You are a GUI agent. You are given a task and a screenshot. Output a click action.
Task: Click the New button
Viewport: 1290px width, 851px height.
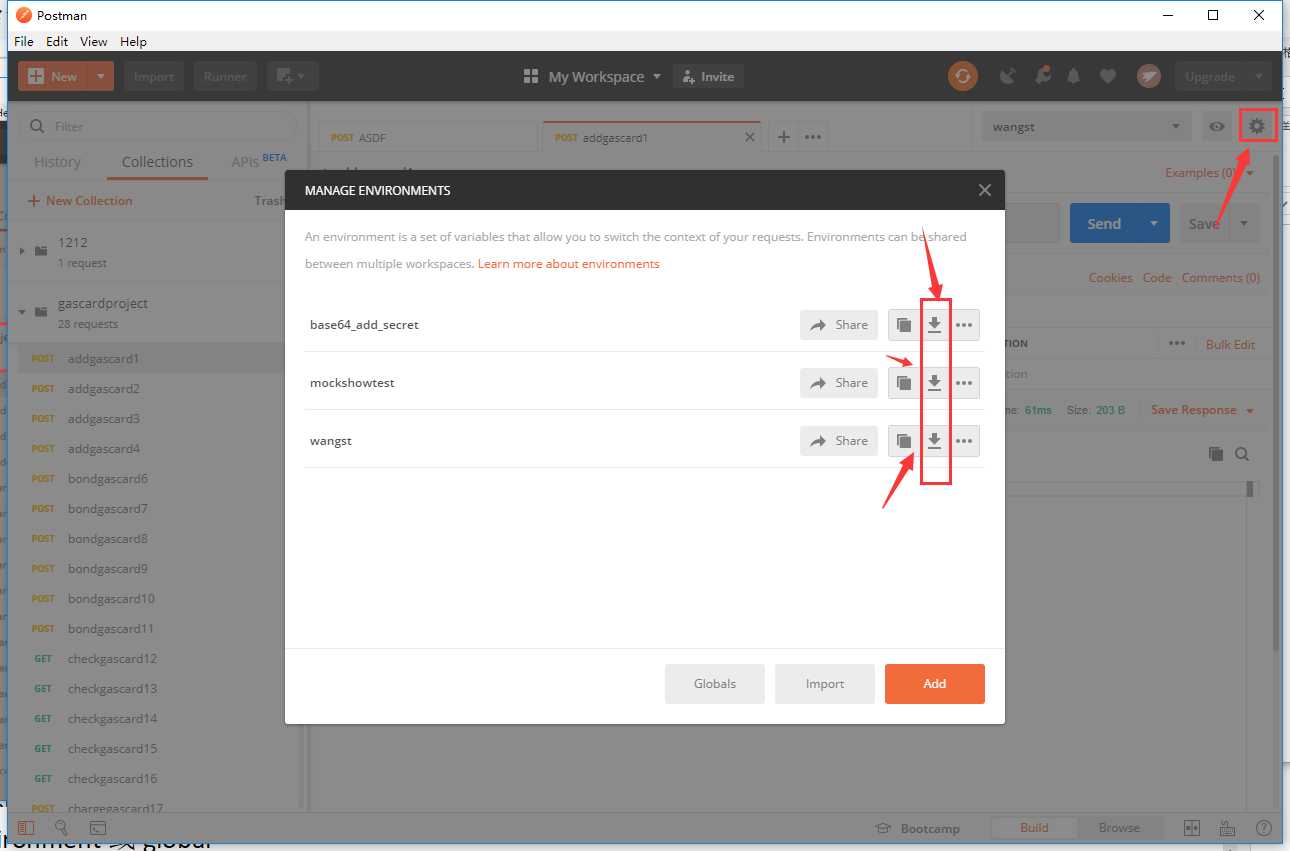pyautogui.click(x=53, y=77)
